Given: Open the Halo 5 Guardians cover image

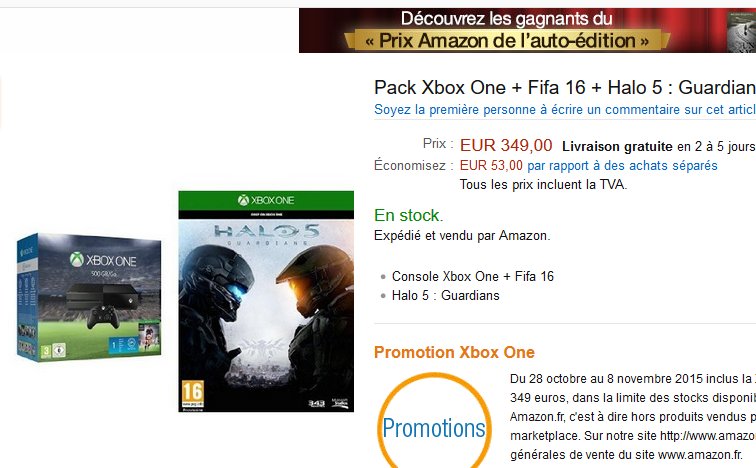Looking at the screenshot, I should (266, 301).
